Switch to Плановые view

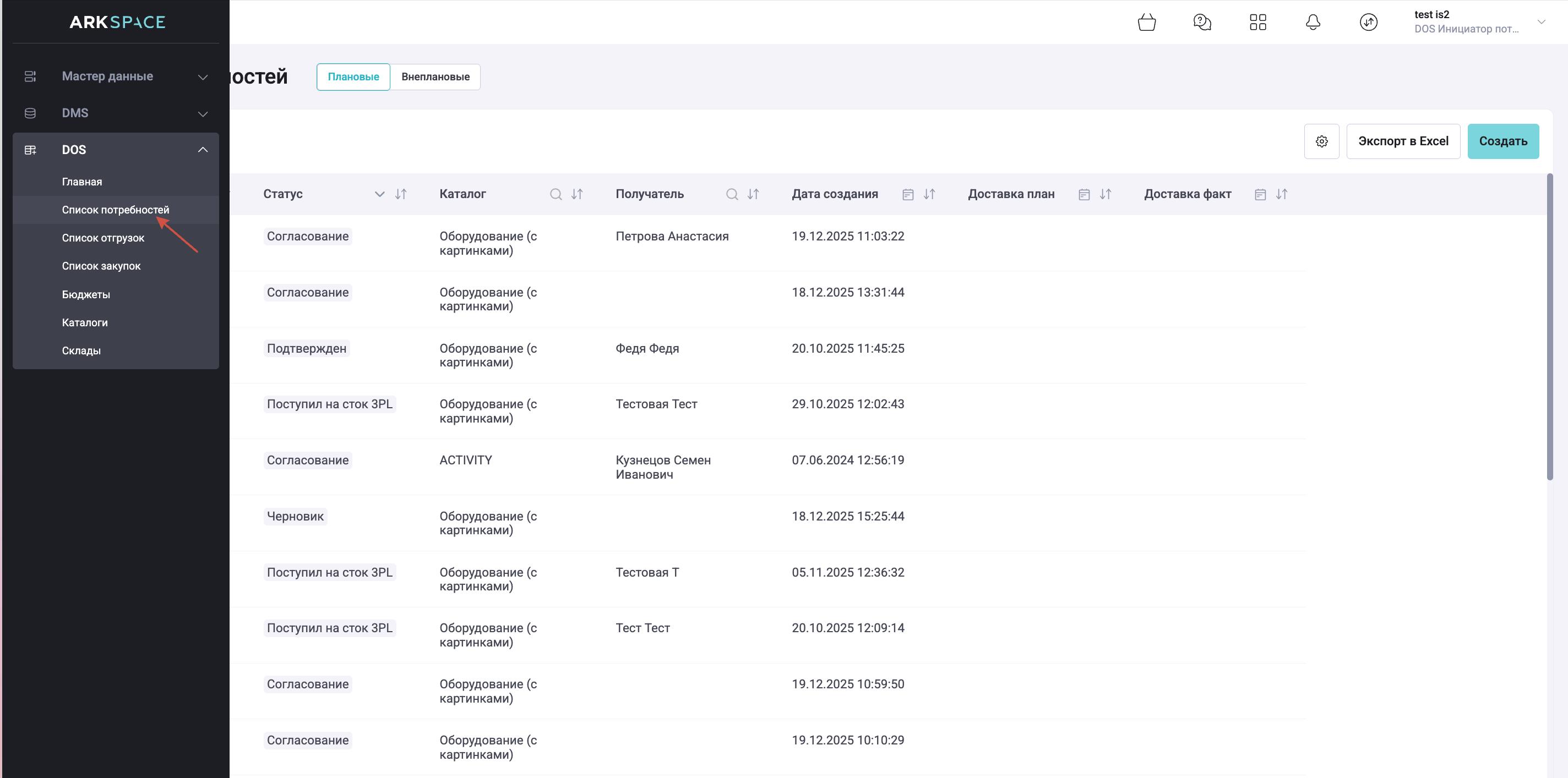click(x=353, y=77)
